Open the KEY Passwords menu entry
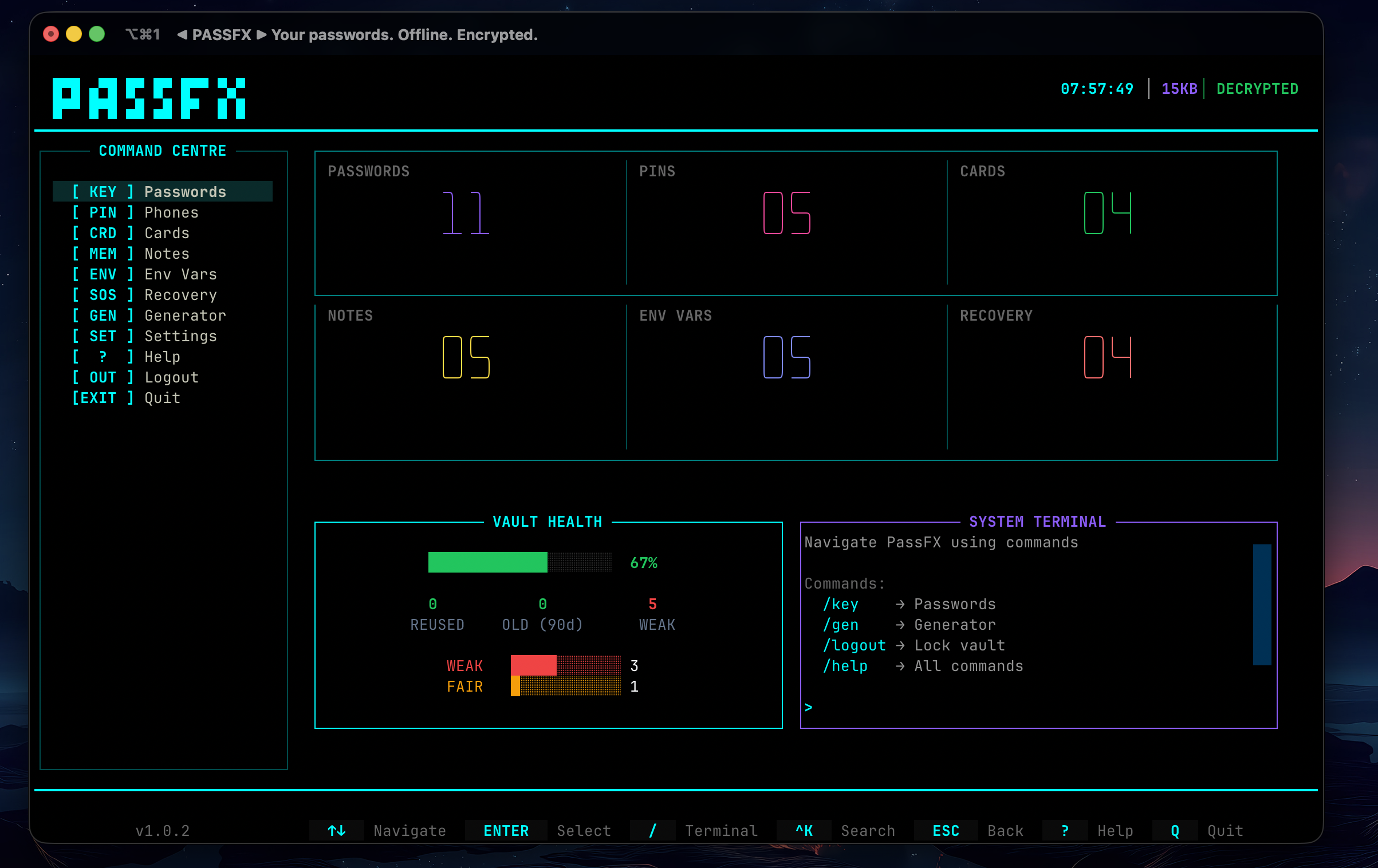The image size is (1378, 868). click(162, 192)
